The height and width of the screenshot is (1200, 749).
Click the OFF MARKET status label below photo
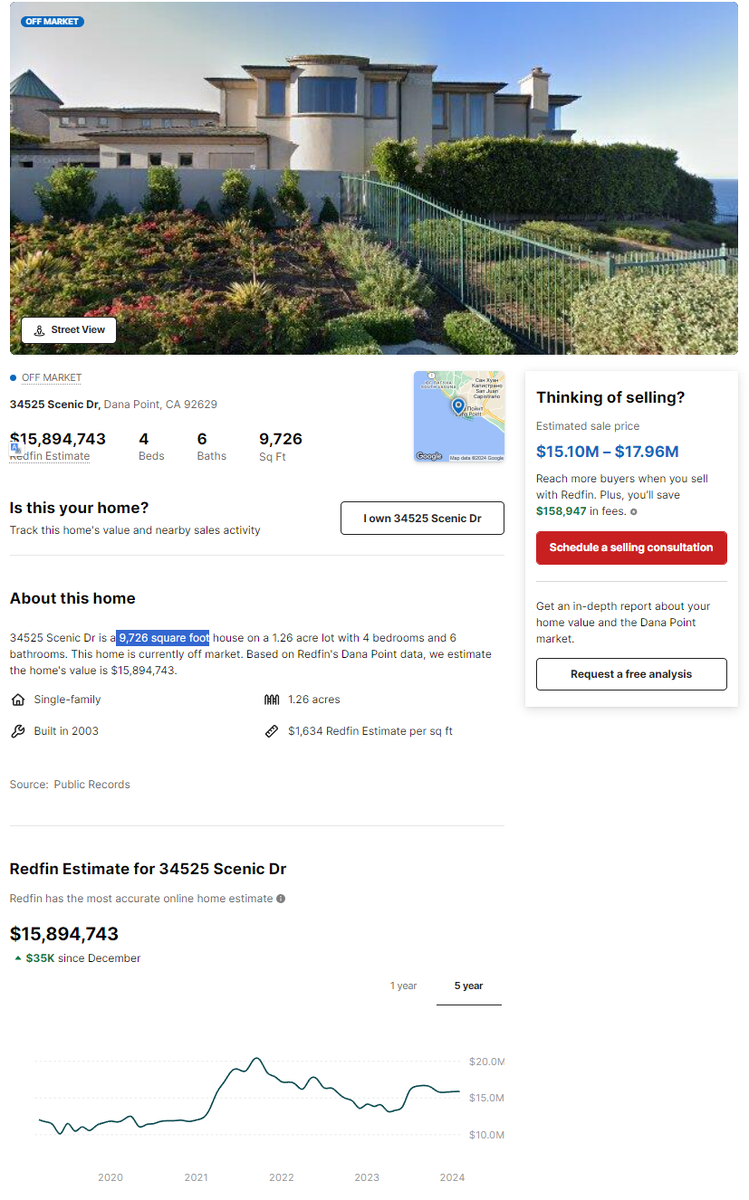point(52,378)
